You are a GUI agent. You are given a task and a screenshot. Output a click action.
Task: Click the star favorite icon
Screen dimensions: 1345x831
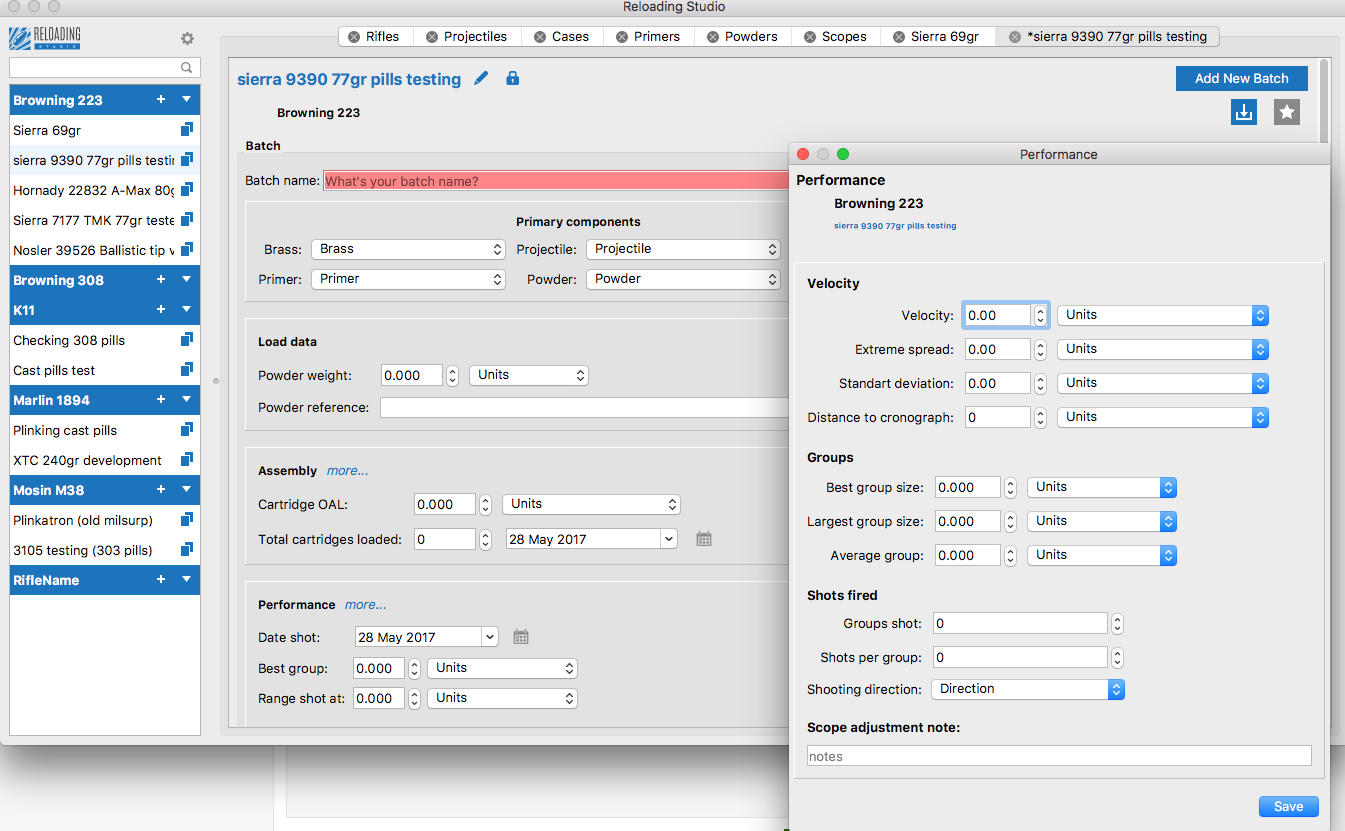[1287, 113]
